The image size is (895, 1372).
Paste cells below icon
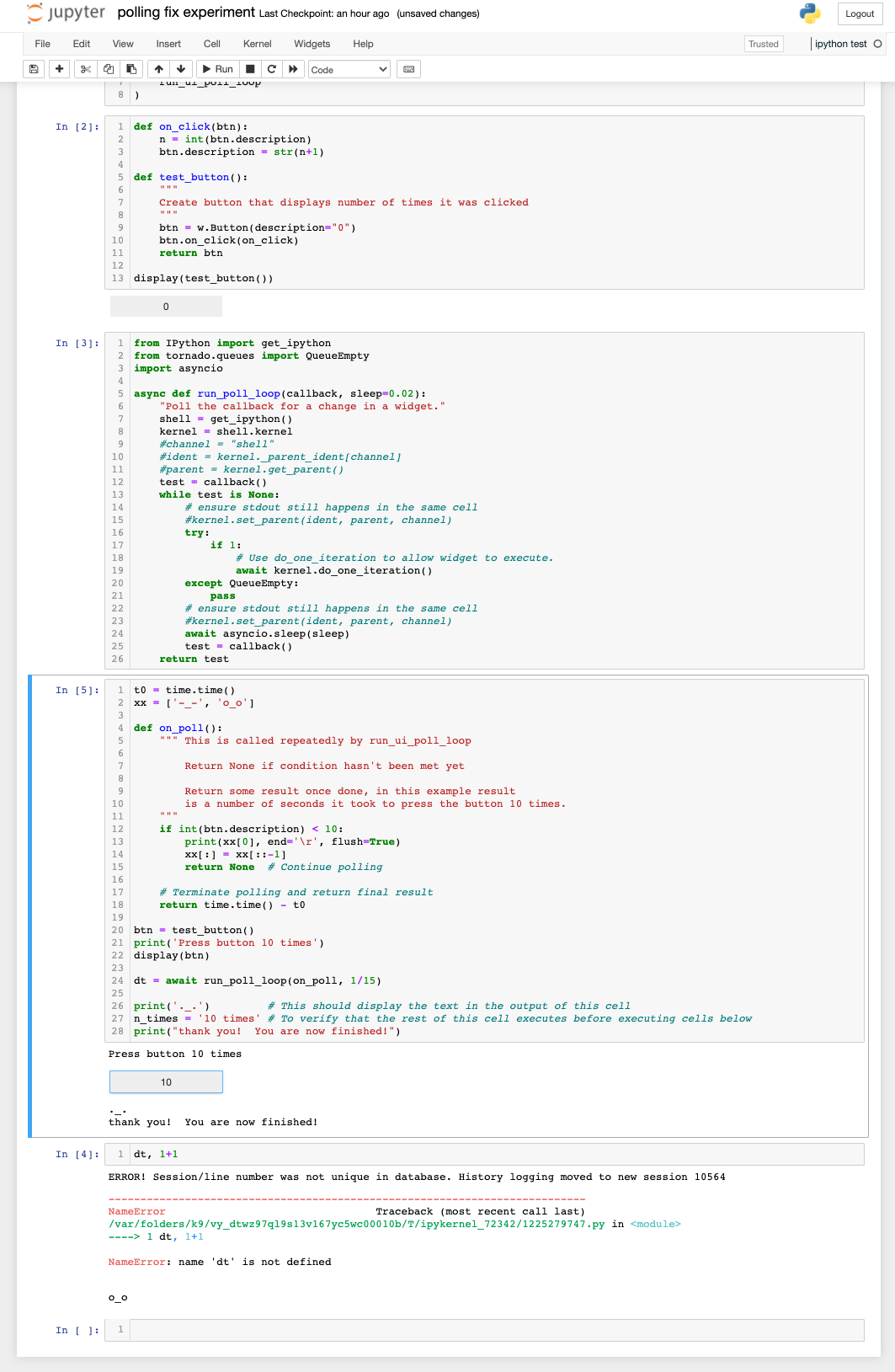(131, 69)
